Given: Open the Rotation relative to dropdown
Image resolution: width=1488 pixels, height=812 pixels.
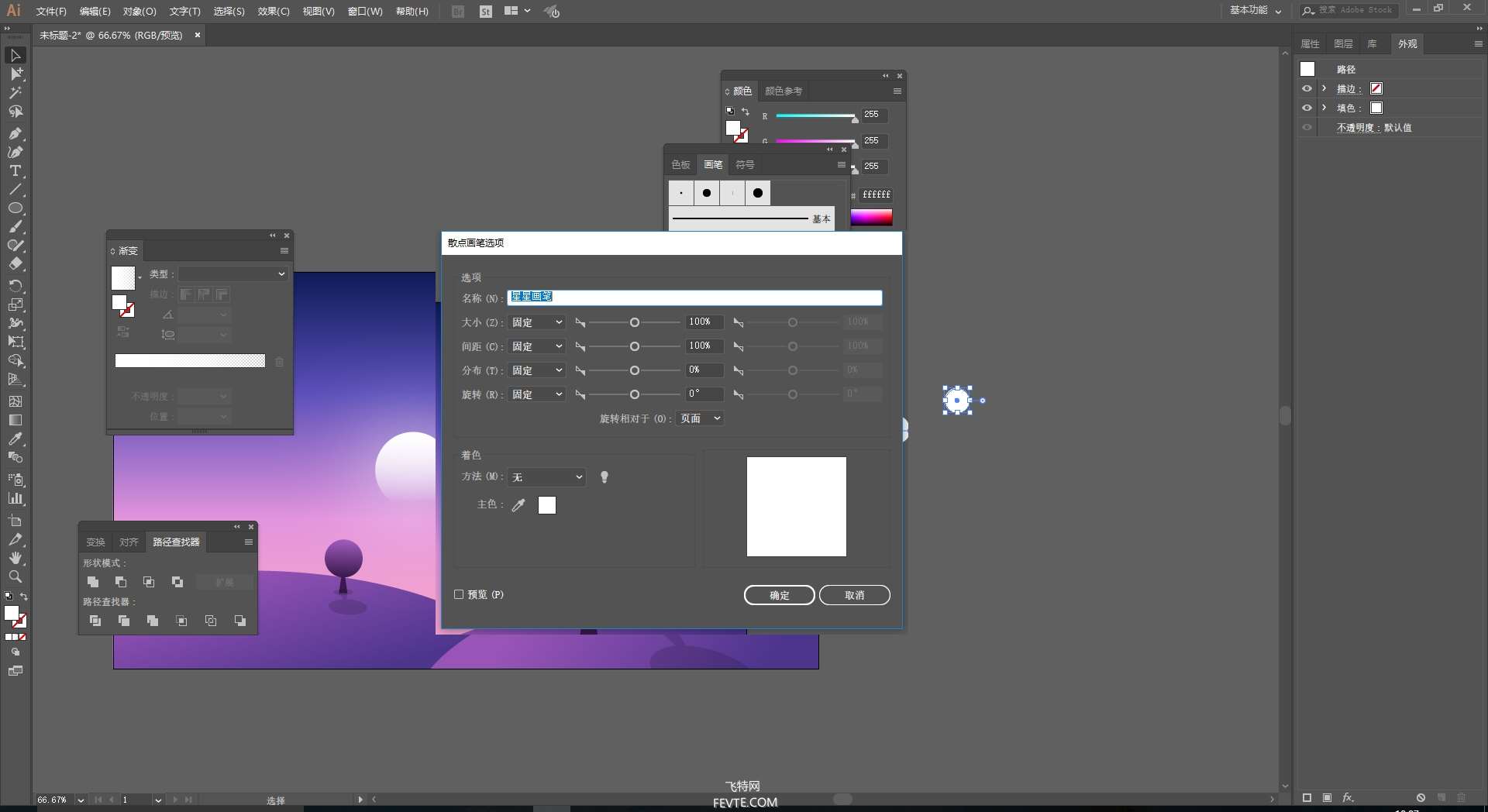Looking at the screenshot, I should tap(701, 418).
